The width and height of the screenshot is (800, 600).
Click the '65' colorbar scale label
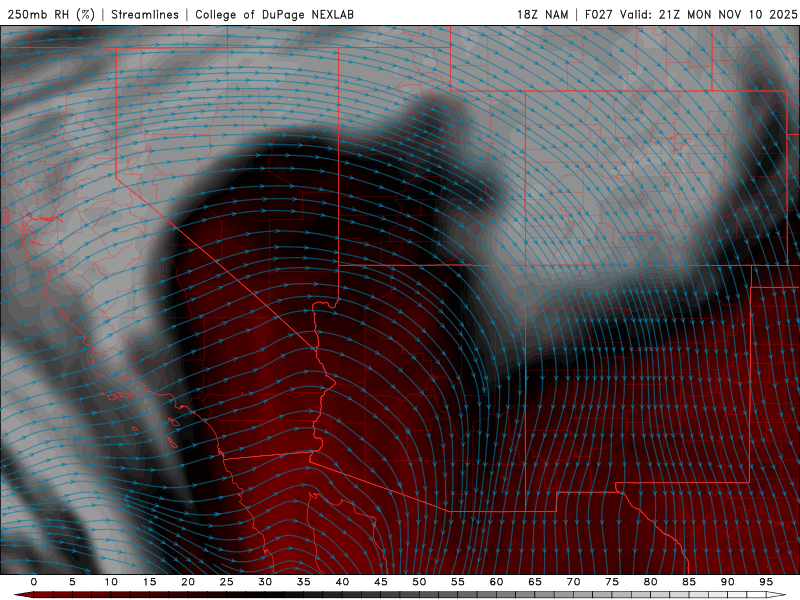coord(535,582)
